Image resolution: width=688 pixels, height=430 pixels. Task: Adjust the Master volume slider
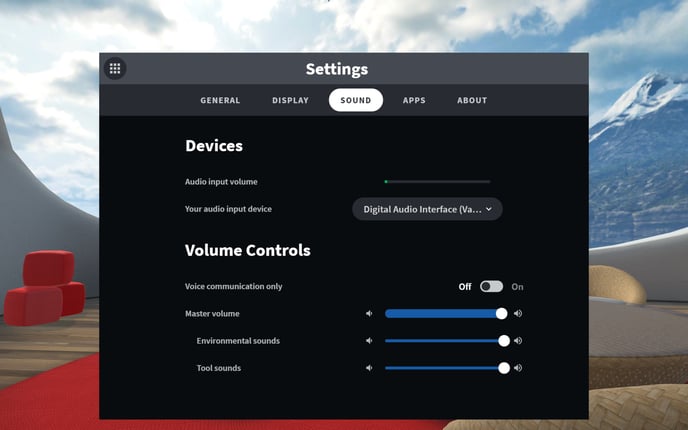pyautogui.click(x=446, y=314)
